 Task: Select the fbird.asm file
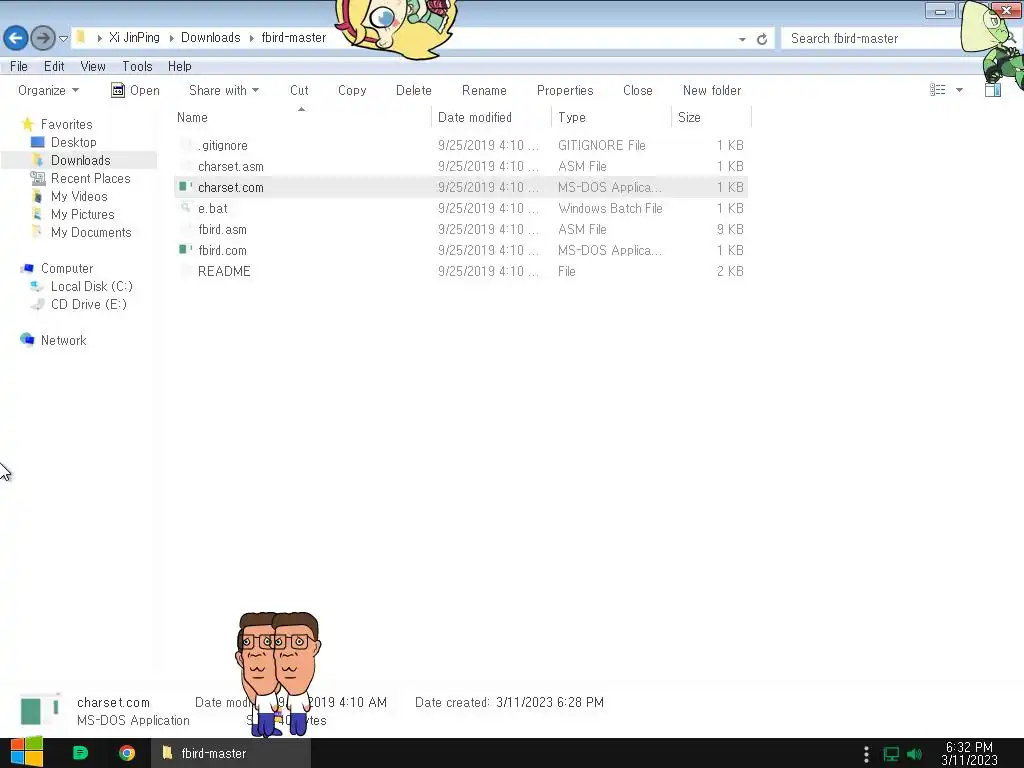point(460,229)
